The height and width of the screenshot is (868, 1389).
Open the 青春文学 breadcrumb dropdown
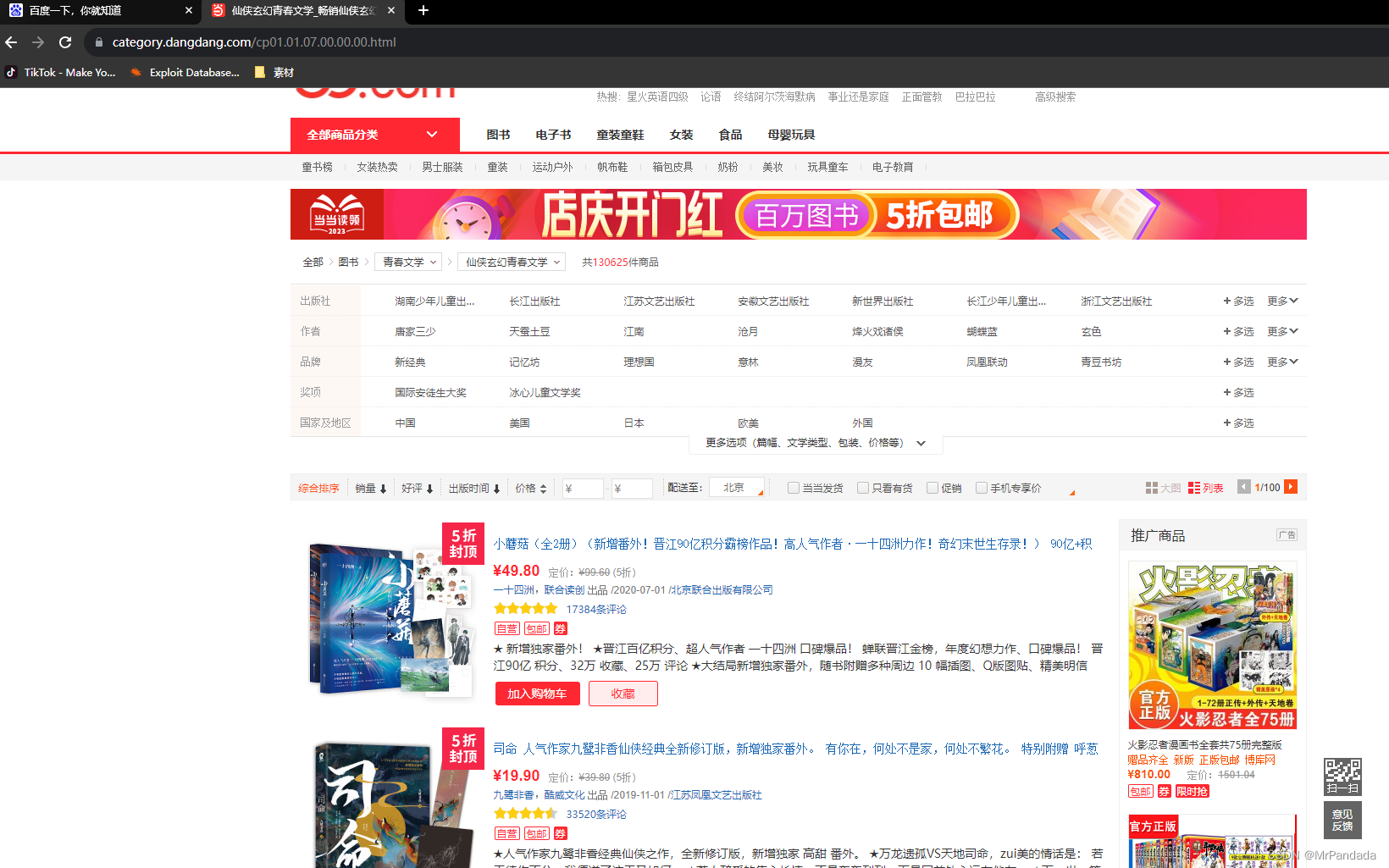408,263
